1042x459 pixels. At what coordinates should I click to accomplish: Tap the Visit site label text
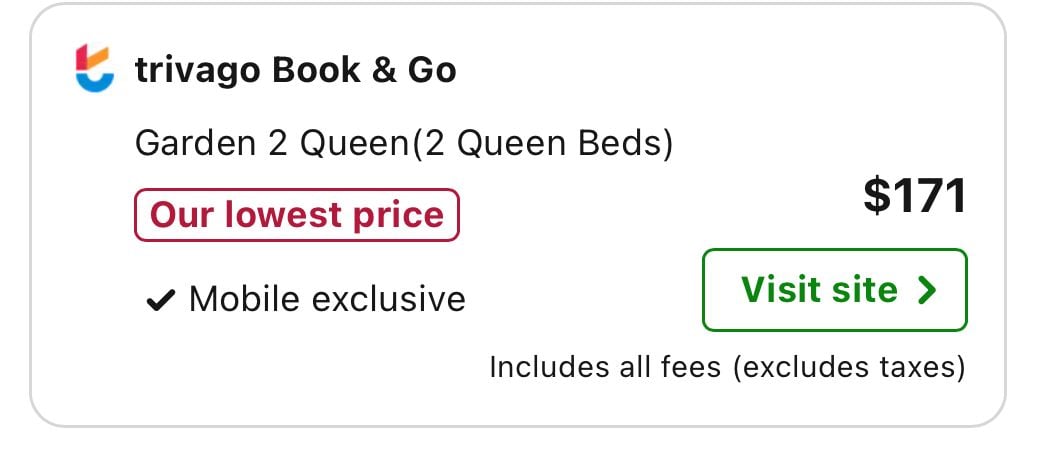(x=819, y=290)
